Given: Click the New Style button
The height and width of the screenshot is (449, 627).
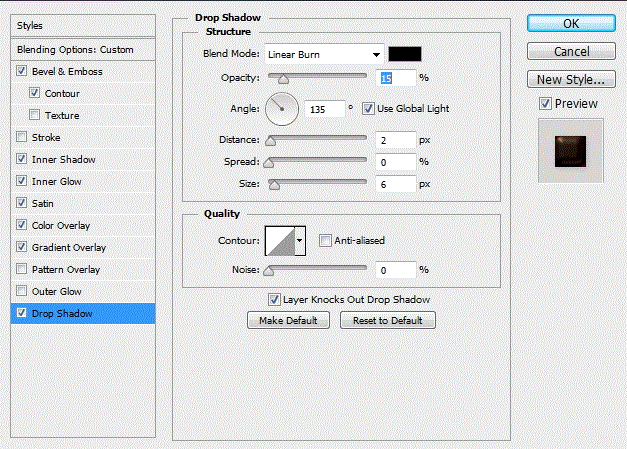Looking at the screenshot, I should coord(570,79).
